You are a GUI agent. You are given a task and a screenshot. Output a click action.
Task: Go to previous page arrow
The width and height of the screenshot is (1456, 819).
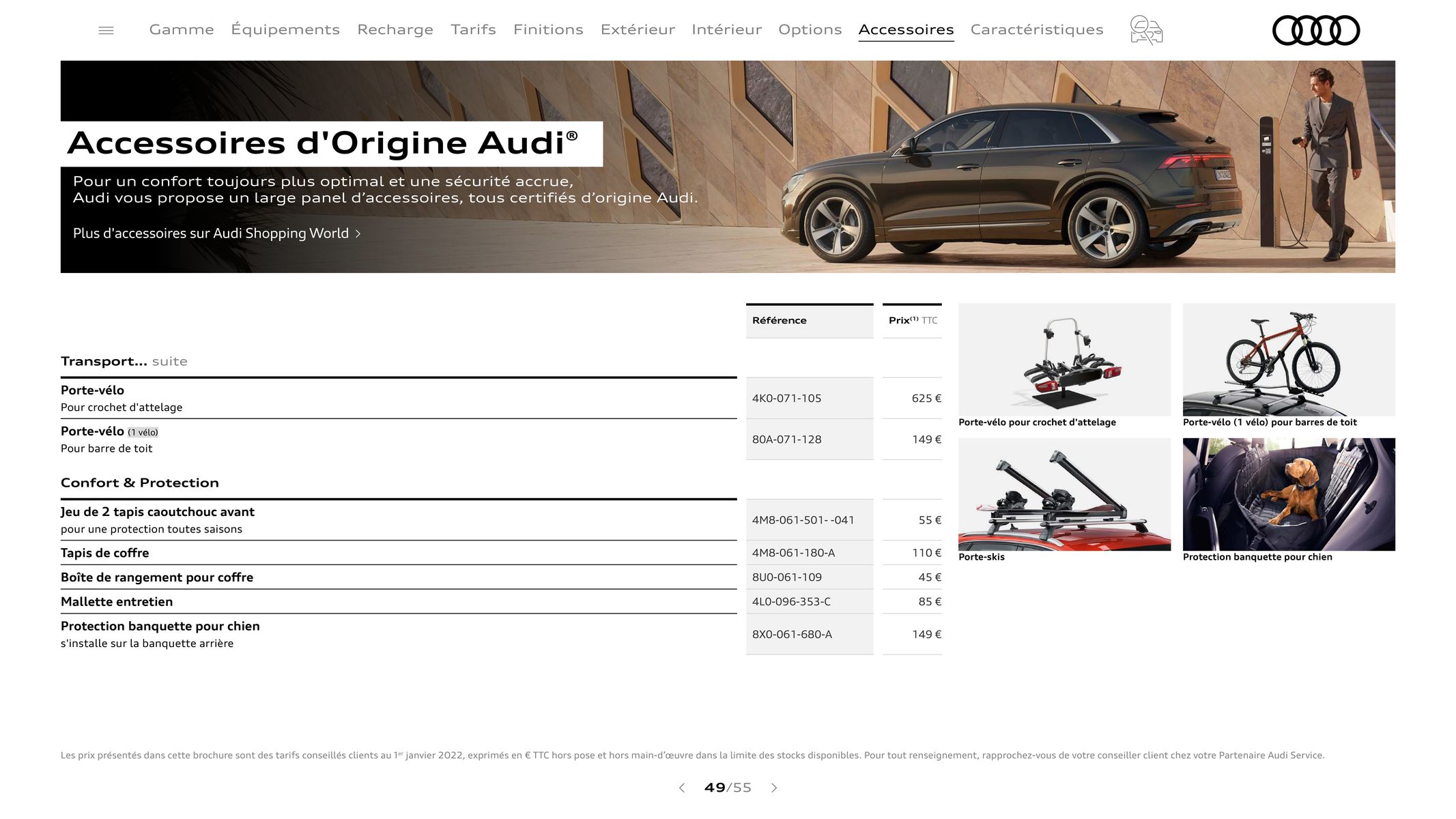[681, 788]
